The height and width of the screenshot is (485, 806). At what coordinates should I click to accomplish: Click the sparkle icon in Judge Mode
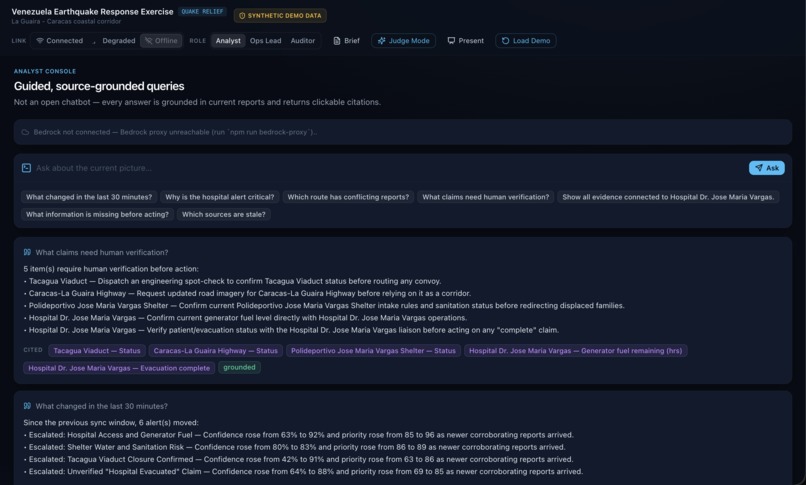pos(381,41)
